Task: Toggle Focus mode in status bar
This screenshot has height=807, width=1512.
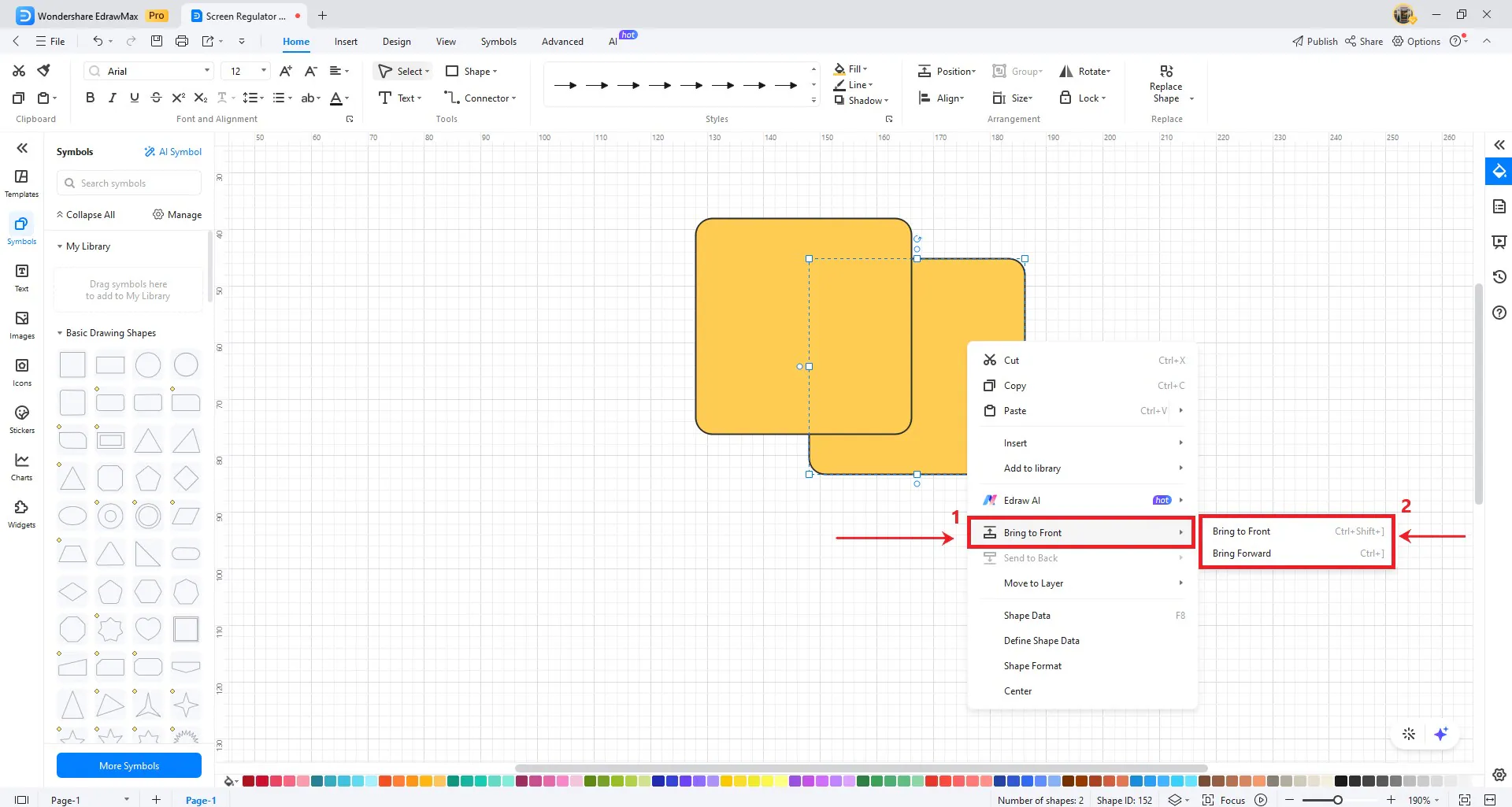Action: [1224, 800]
